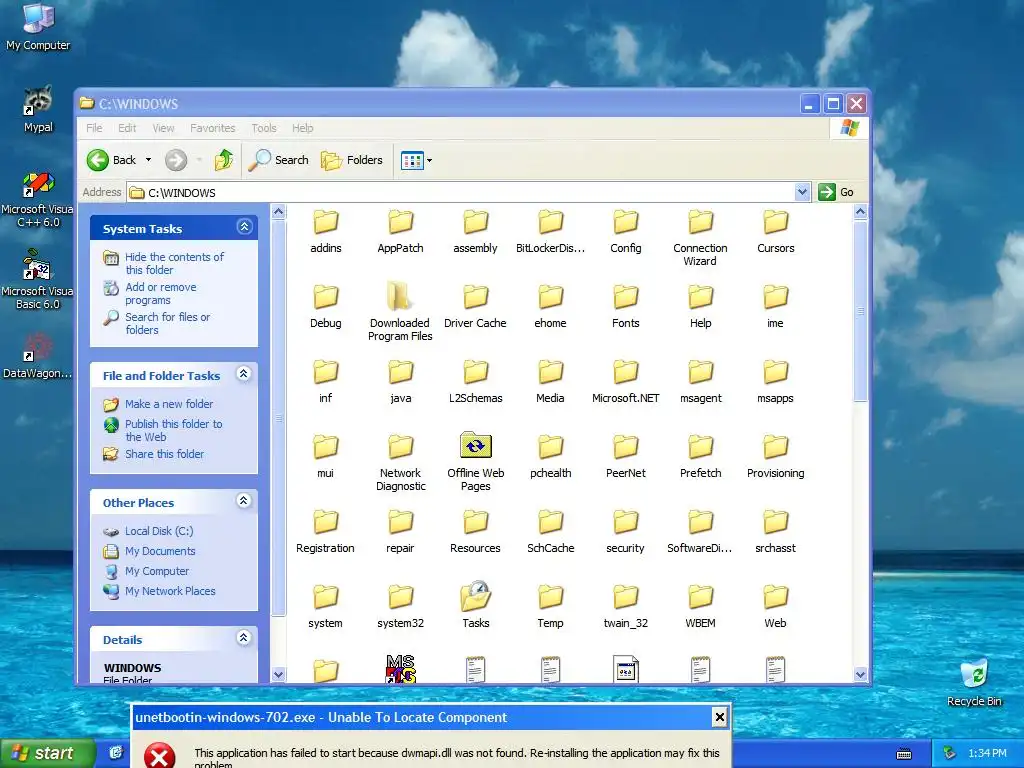Image resolution: width=1024 pixels, height=768 pixels.
Task: Click the Go button
Action: [x=837, y=192]
